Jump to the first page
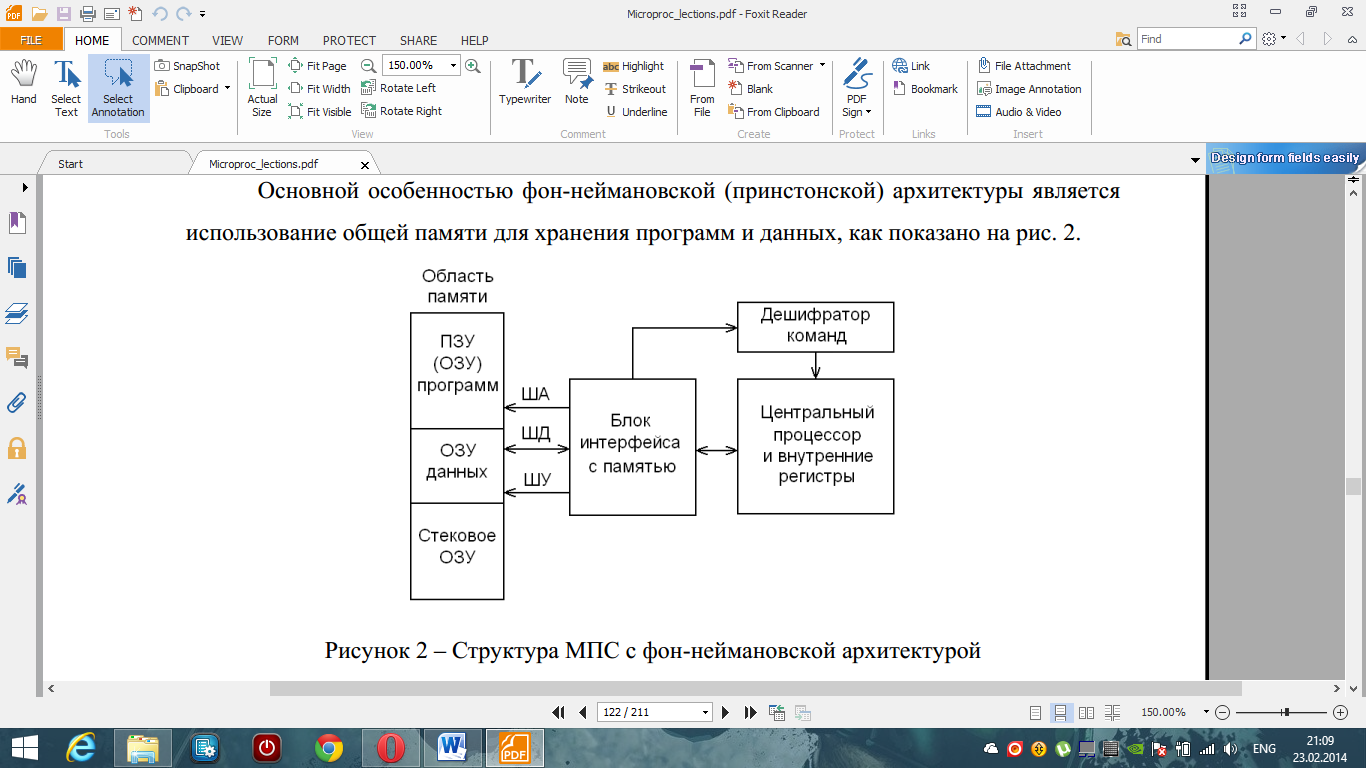 pyautogui.click(x=559, y=713)
